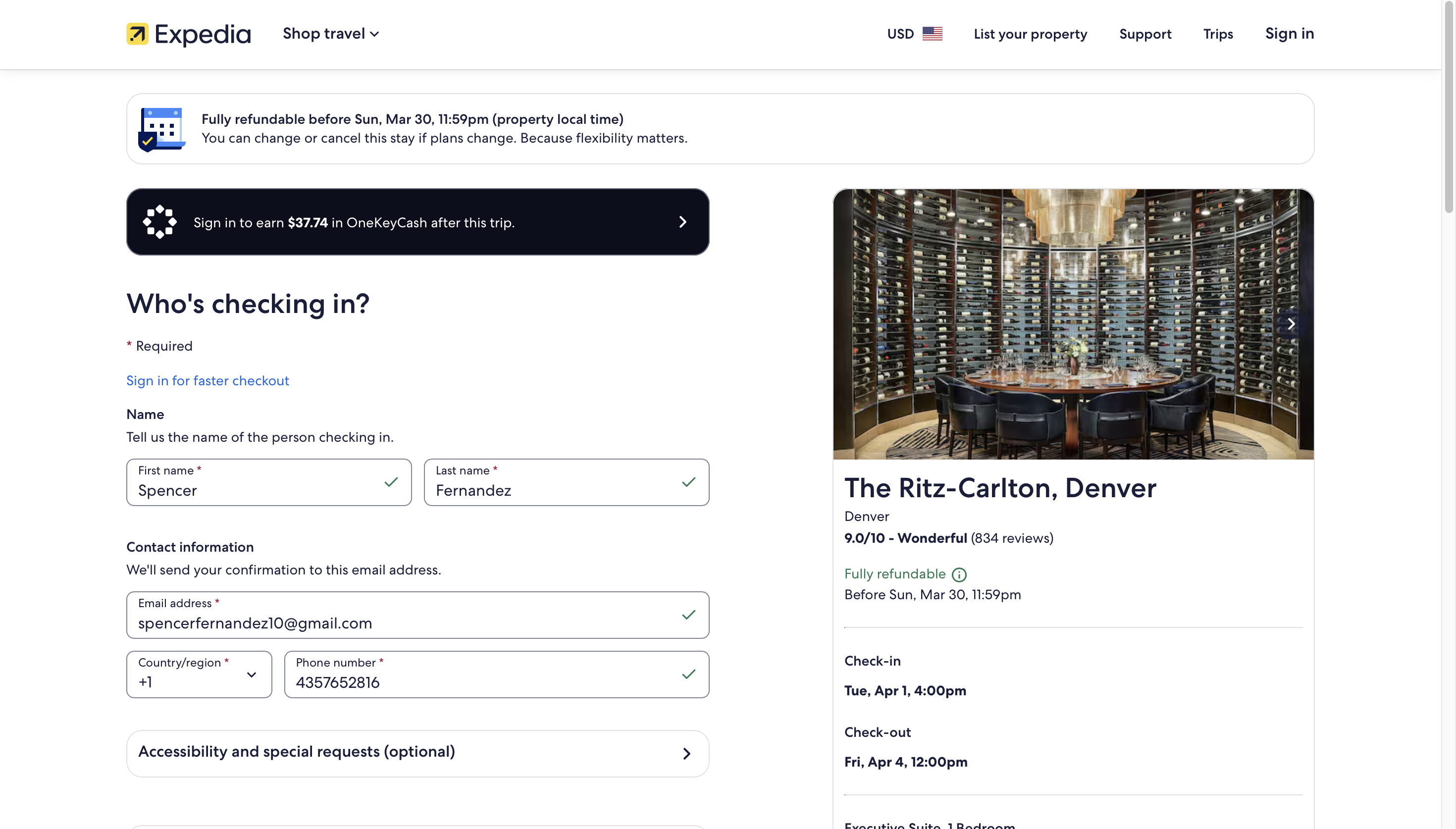The width and height of the screenshot is (1456, 829).
Task: Open the Country/region code dropdown
Action: (199, 674)
